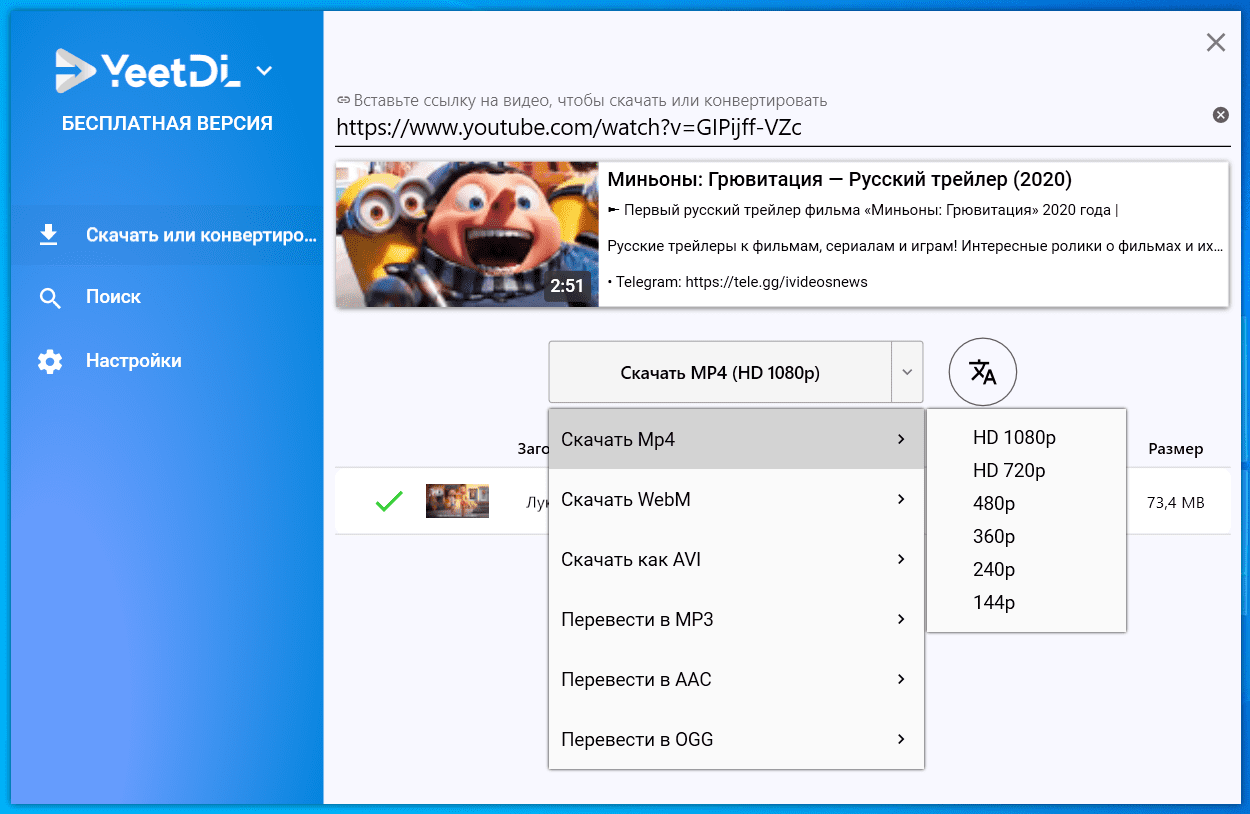Click БЕСПЛАТНАЯ ВЕРСИЯ label
The height and width of the screenshot is (814, 1250).
coord(167,124)
